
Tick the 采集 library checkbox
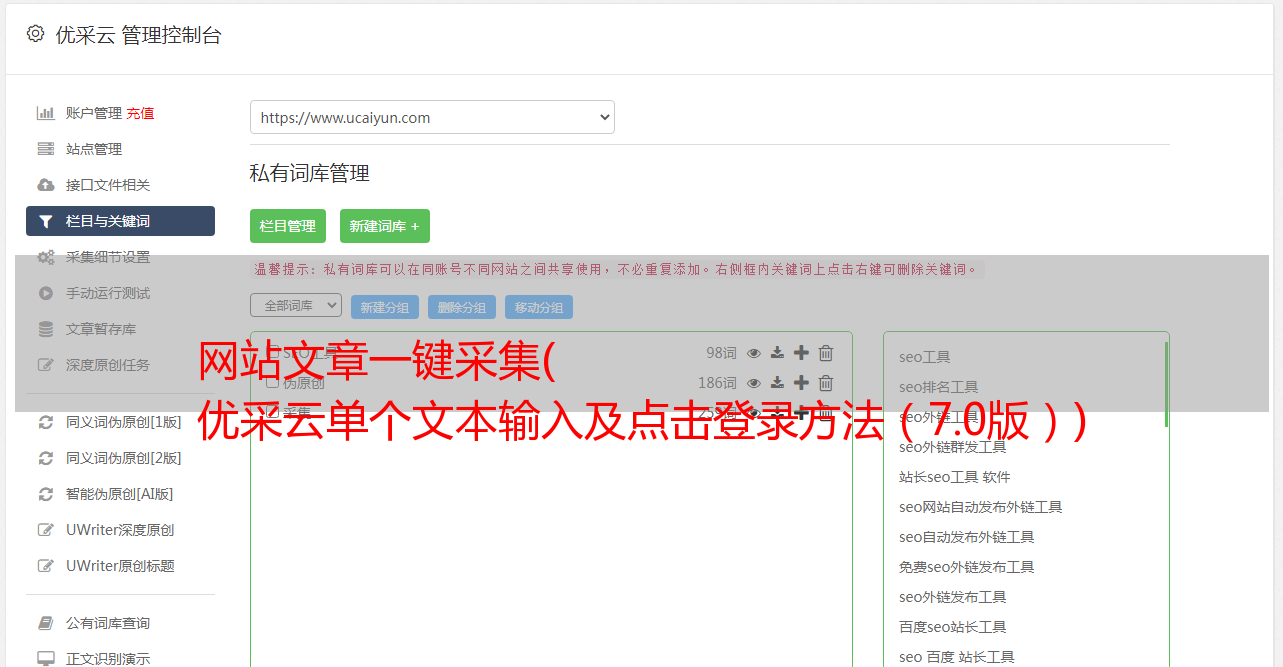pyautogui.click(x=272, y=413)
